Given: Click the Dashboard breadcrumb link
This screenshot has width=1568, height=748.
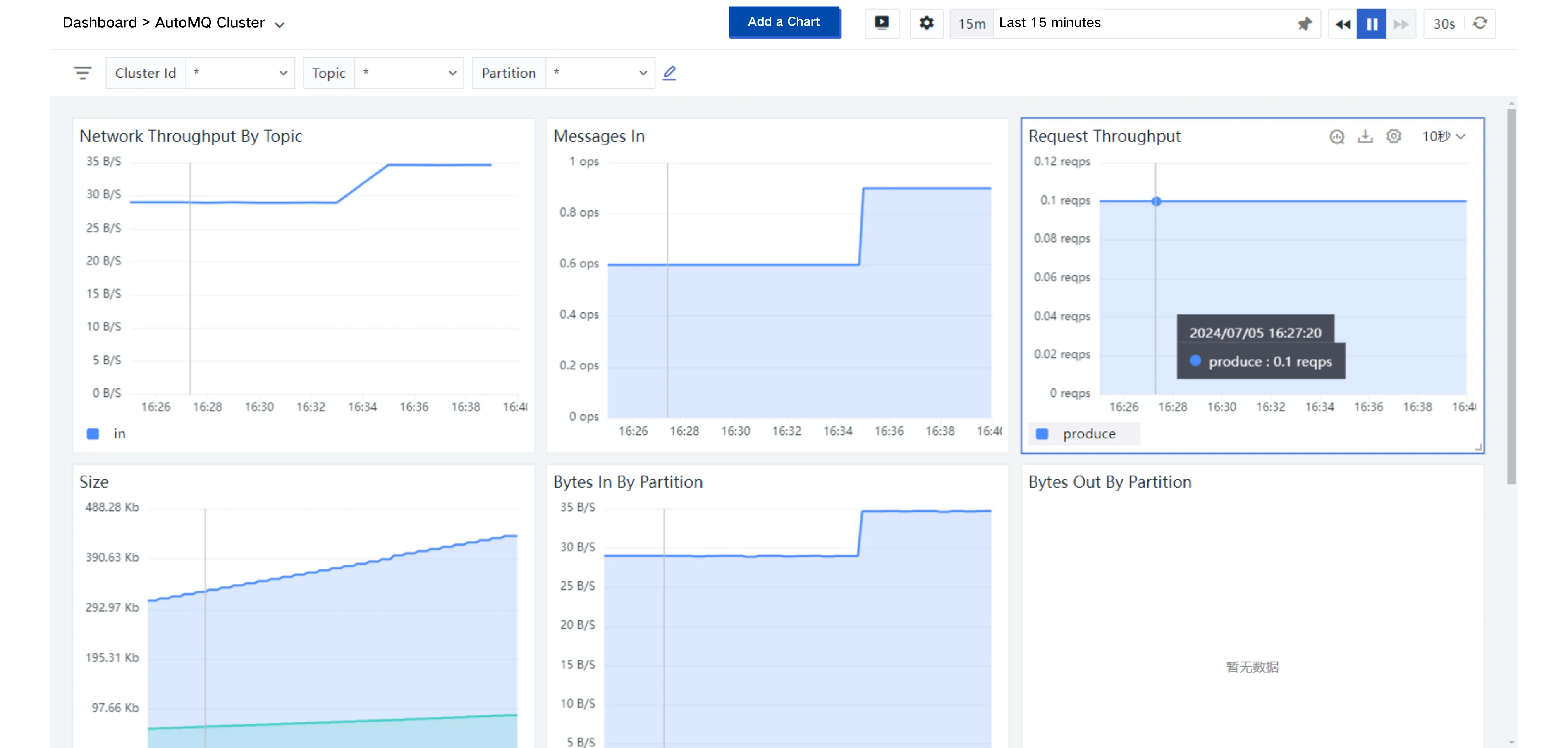Looking at the screenshot, I should pyautogui.click(x=99, y=22).
